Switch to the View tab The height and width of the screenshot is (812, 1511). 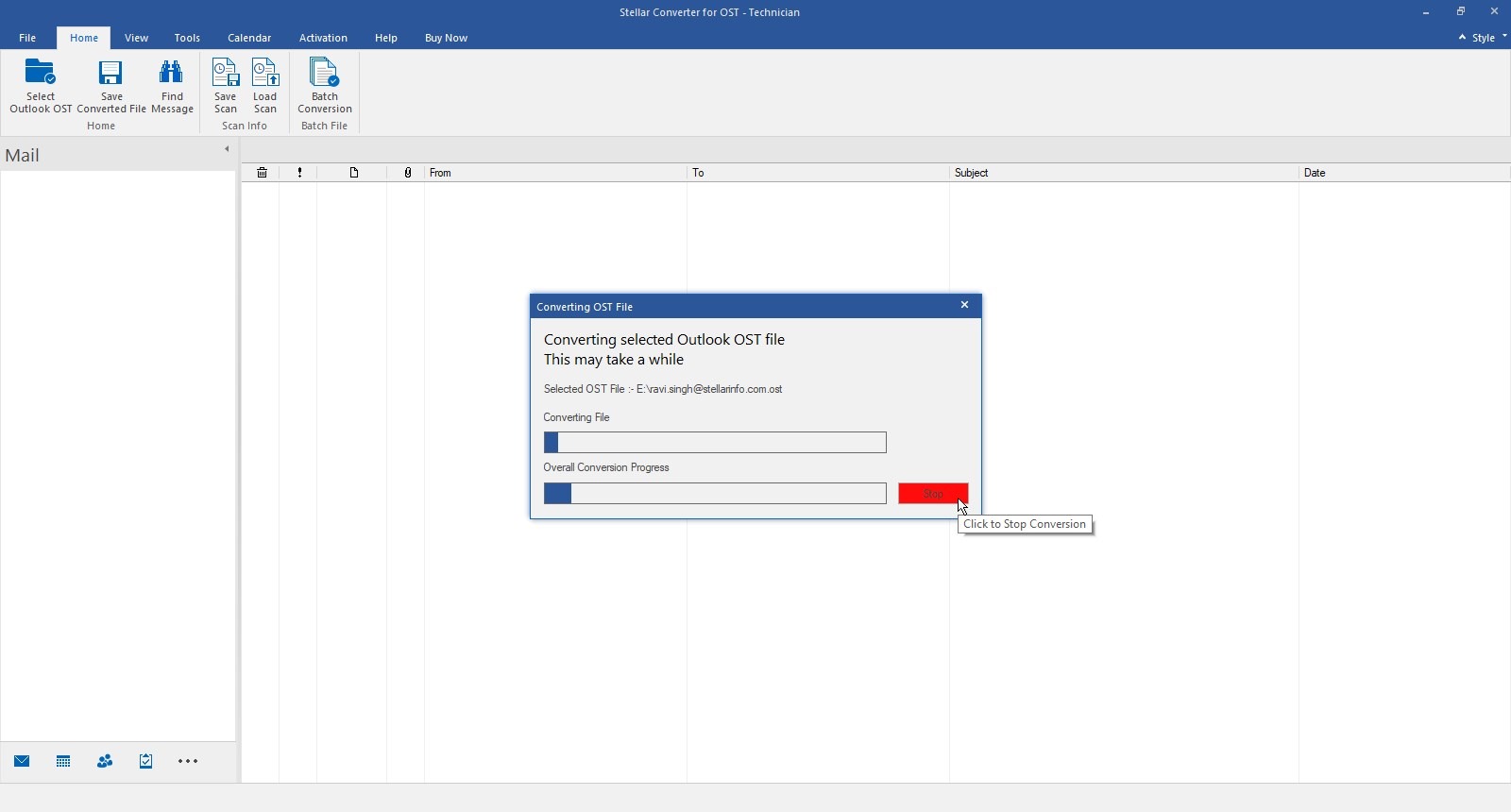click(136, 38)
